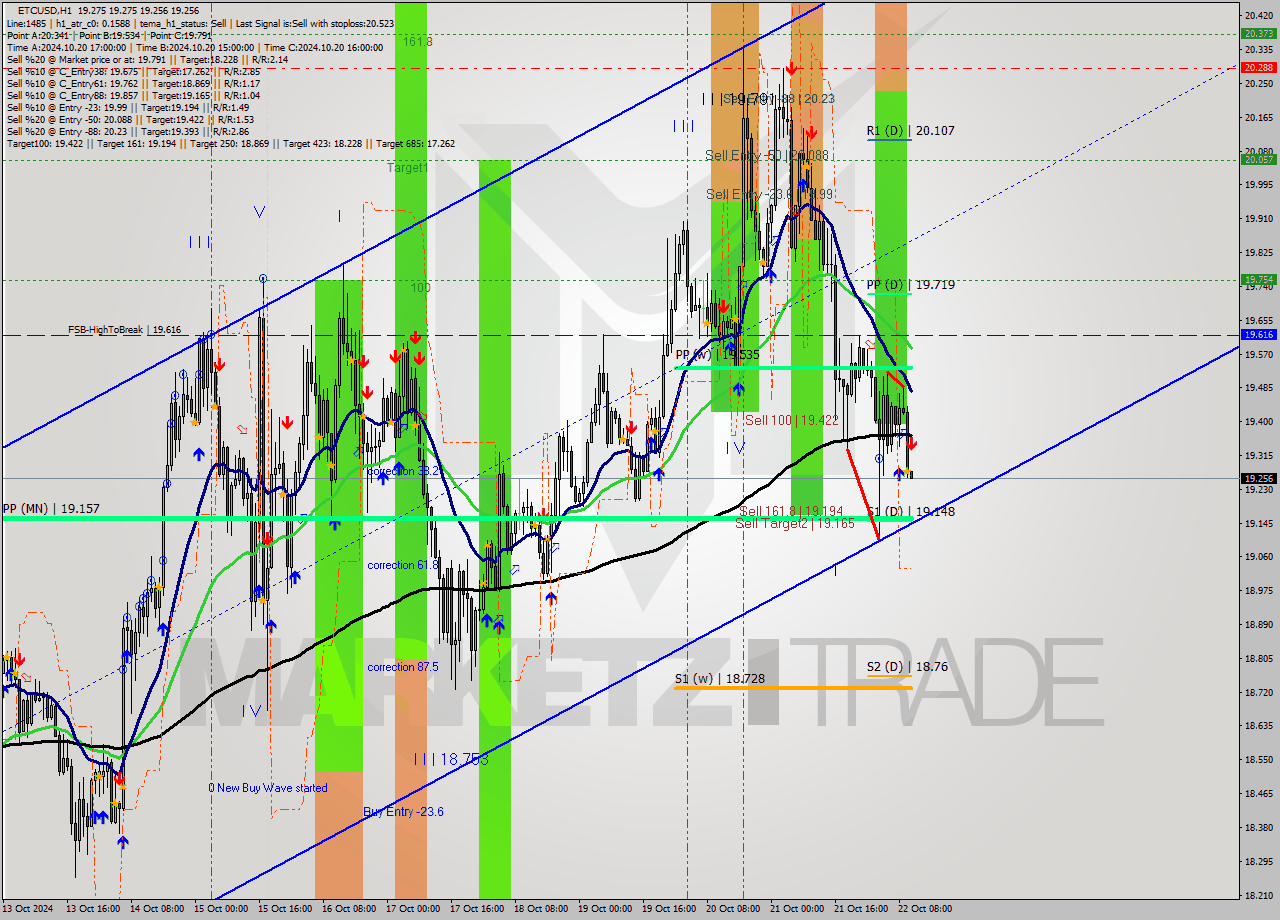This screenshot has width=1280, height=920.
Task: Click the red 20.288 price tag
Action: click(1258, 68)
